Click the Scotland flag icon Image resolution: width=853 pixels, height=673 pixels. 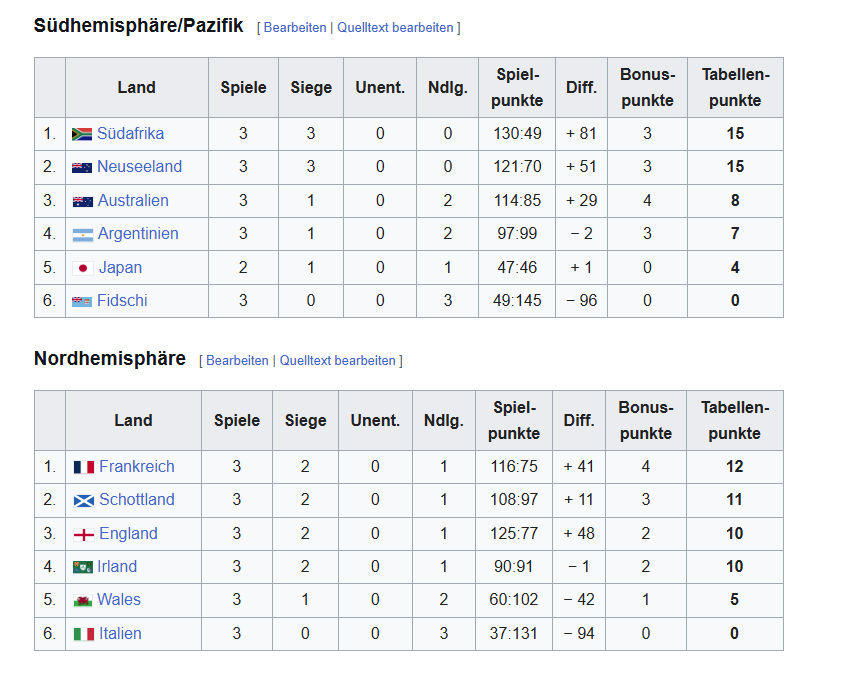(x=84, y=501)
